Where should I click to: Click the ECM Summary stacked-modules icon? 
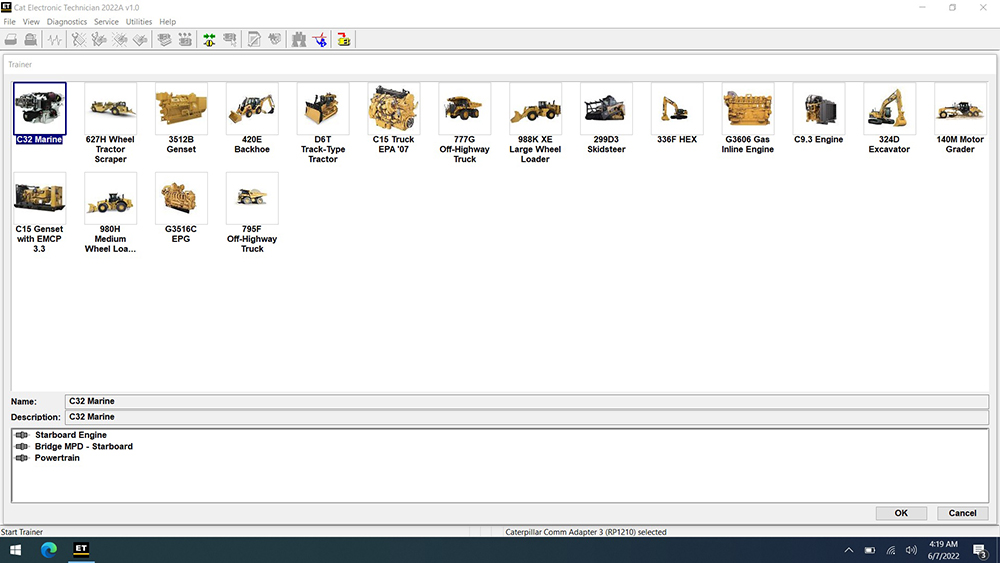tap(165, 40)
